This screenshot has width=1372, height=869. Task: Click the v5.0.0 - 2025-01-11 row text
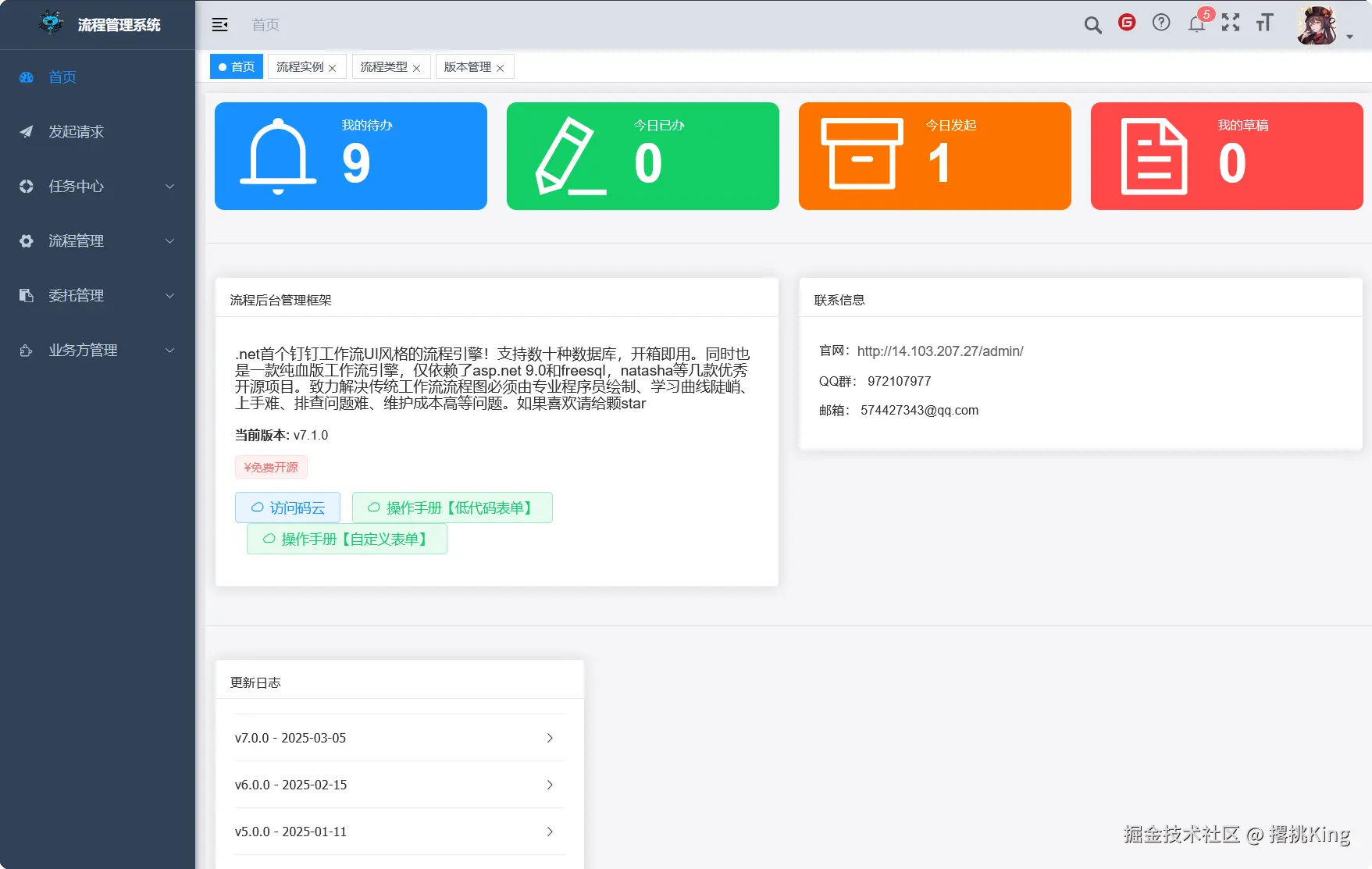(290, 832)
